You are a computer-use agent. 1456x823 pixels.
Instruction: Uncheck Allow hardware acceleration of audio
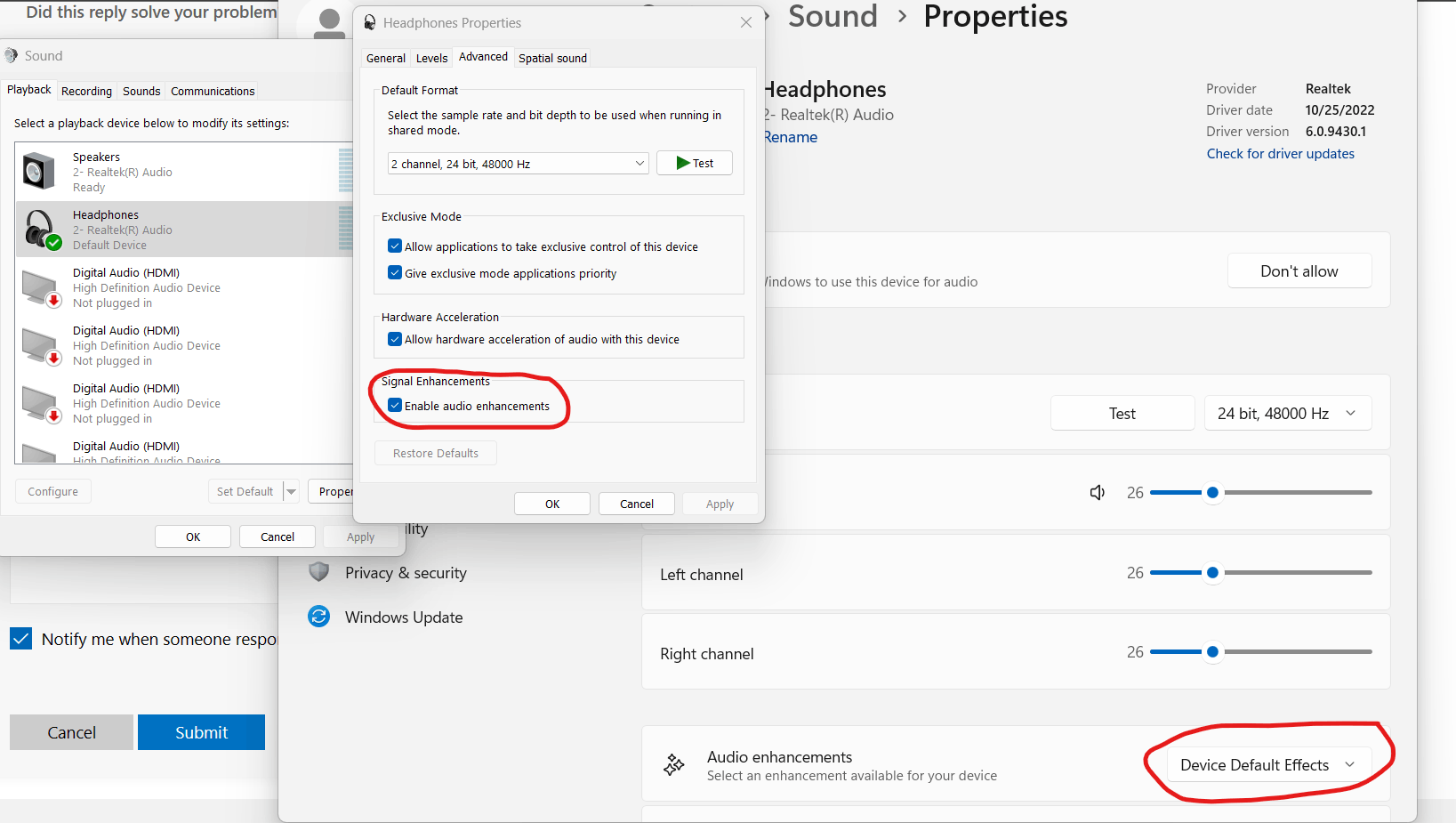point(395,339)
